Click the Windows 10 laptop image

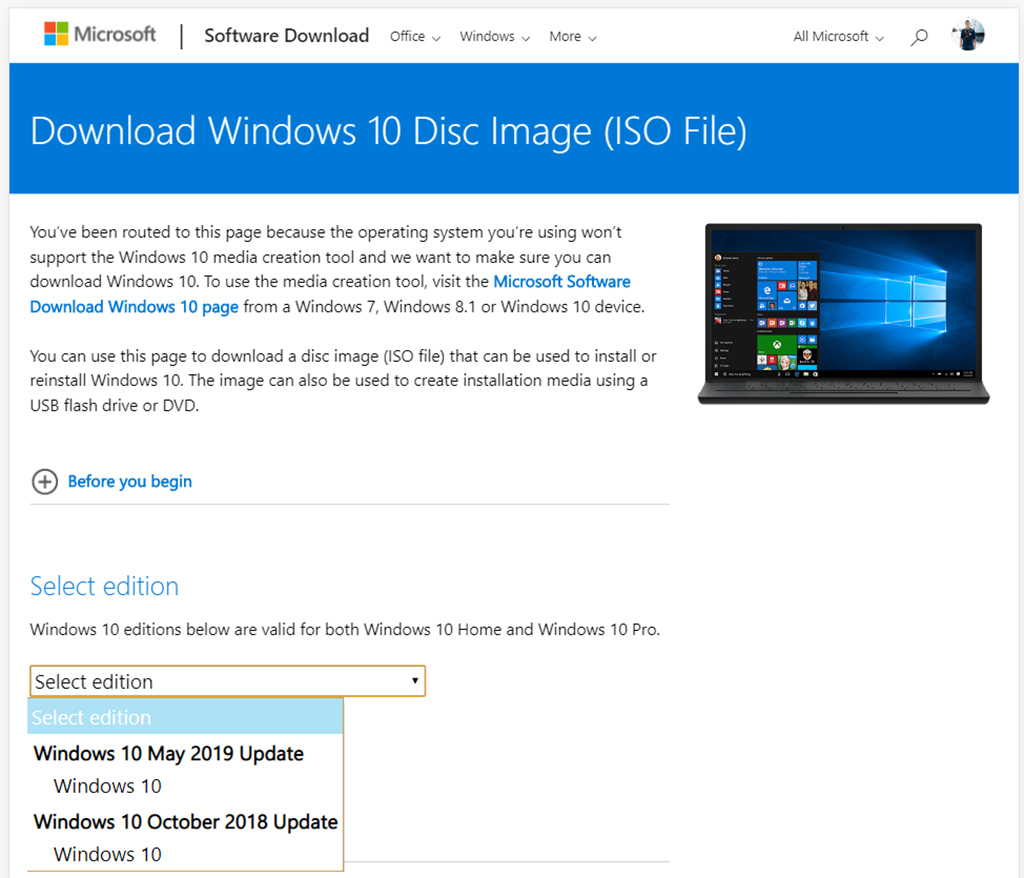tap(843, 313)
